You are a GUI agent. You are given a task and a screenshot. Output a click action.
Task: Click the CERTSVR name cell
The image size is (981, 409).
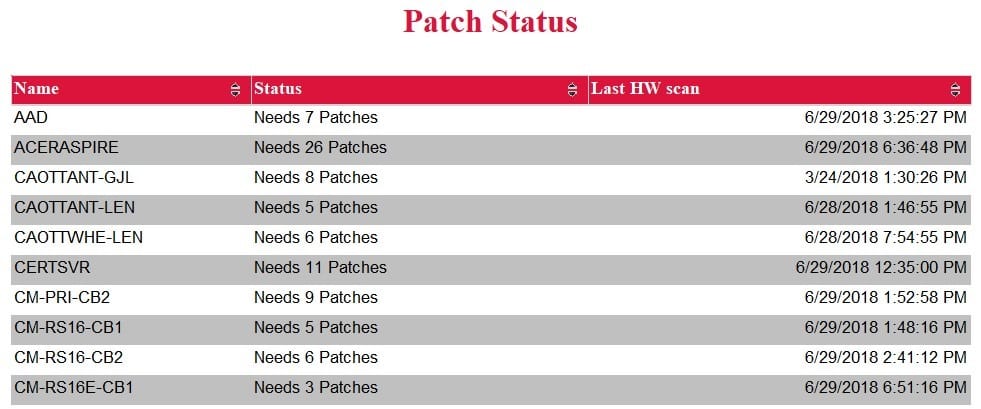click(52, 268)
